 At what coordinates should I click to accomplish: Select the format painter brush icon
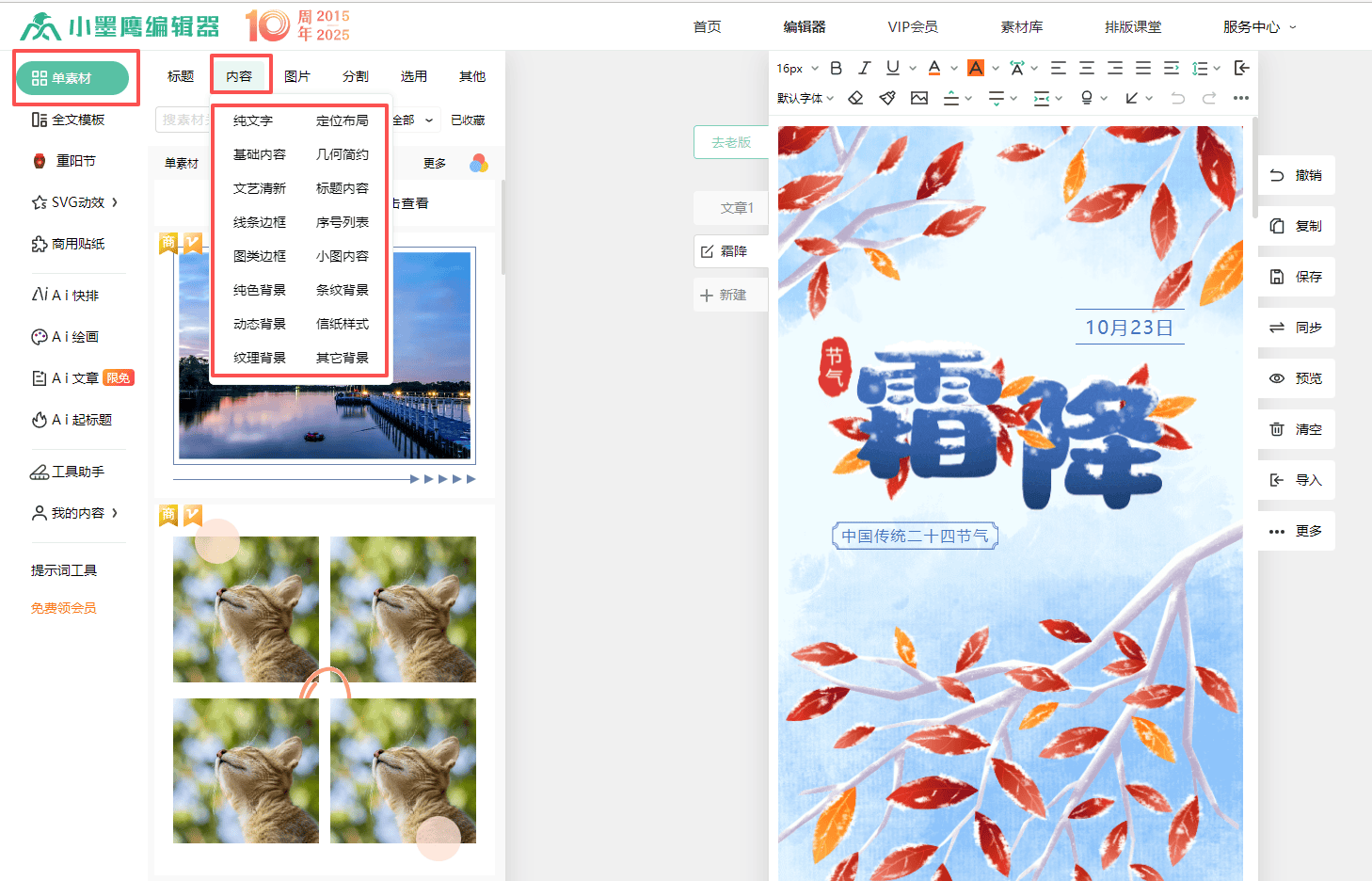point(887,98)
